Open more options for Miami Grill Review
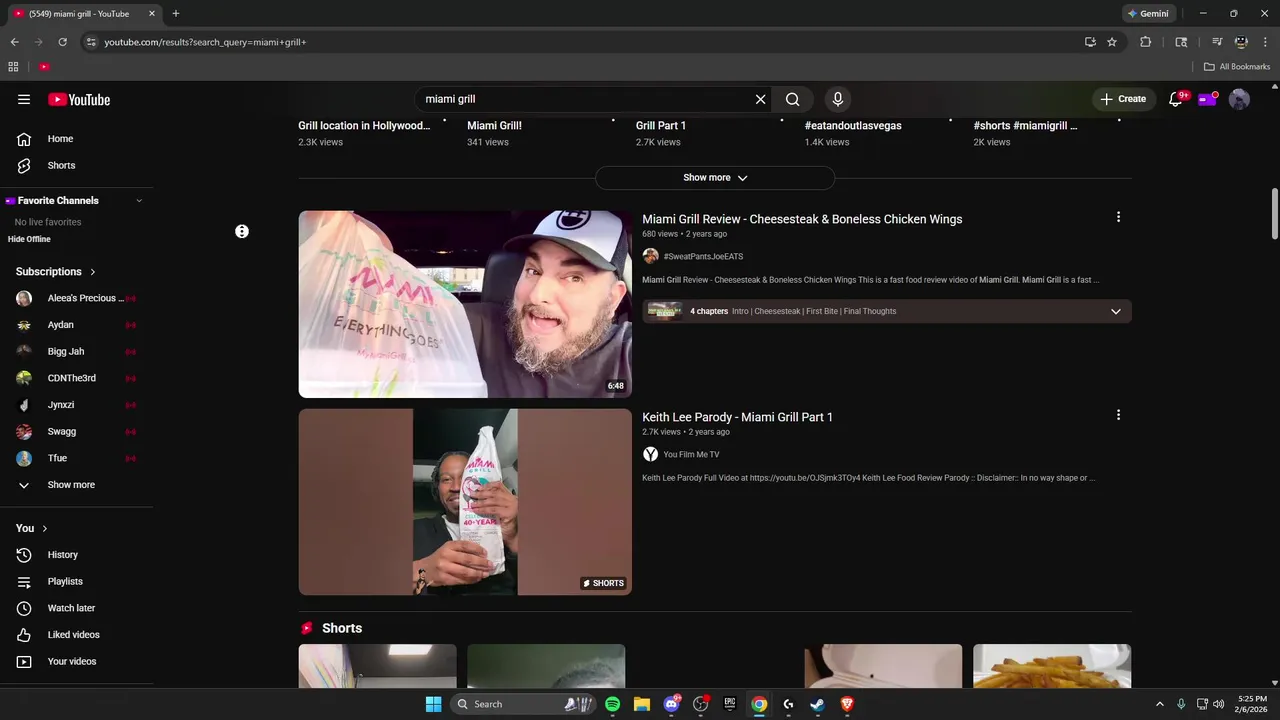The height and width of the screenshot is (720, 1280). [1118, 217]
